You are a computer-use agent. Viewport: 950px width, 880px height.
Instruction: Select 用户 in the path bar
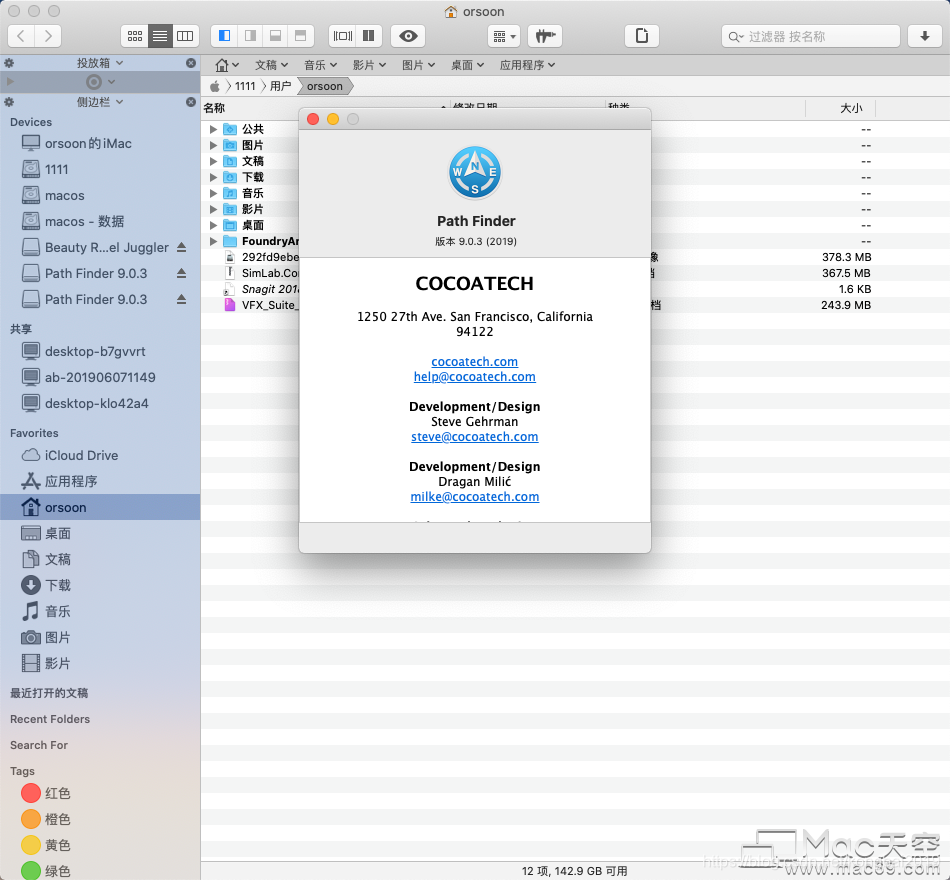[x=281, y=86]
